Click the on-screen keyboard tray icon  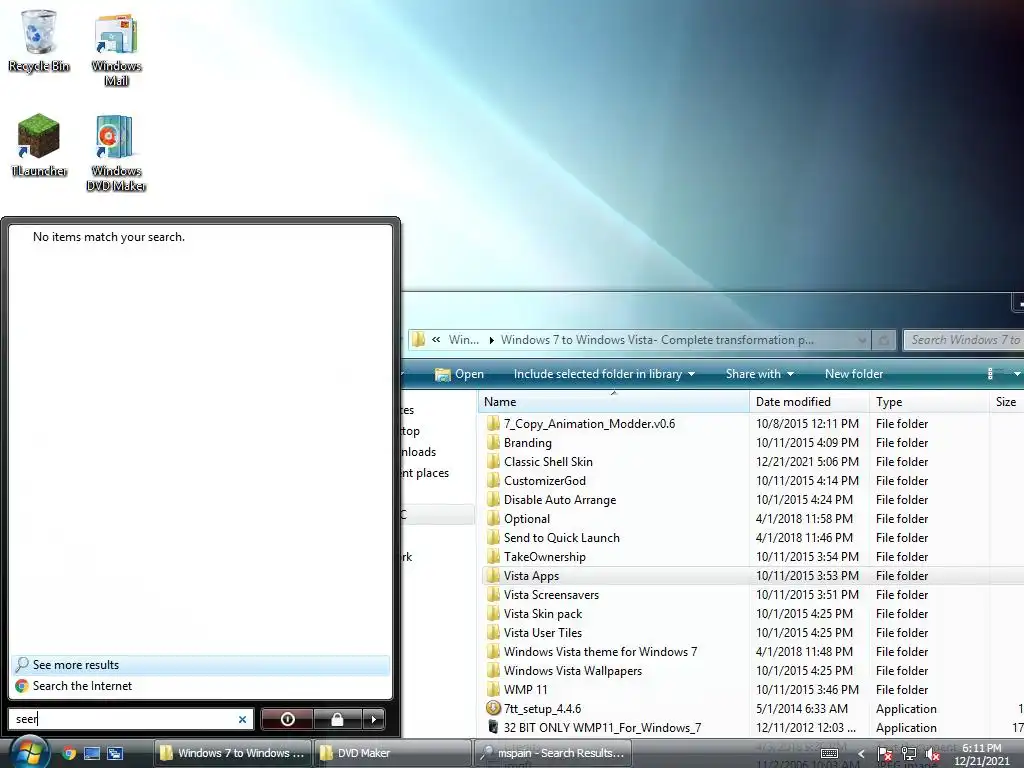tap(829, 754)
